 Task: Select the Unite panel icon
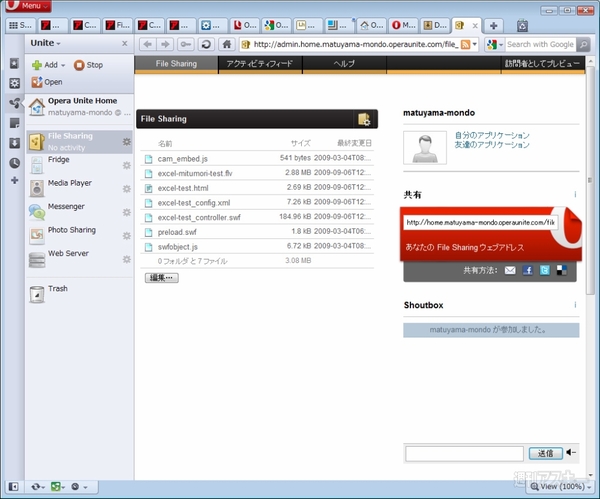(x=14, y=103)
